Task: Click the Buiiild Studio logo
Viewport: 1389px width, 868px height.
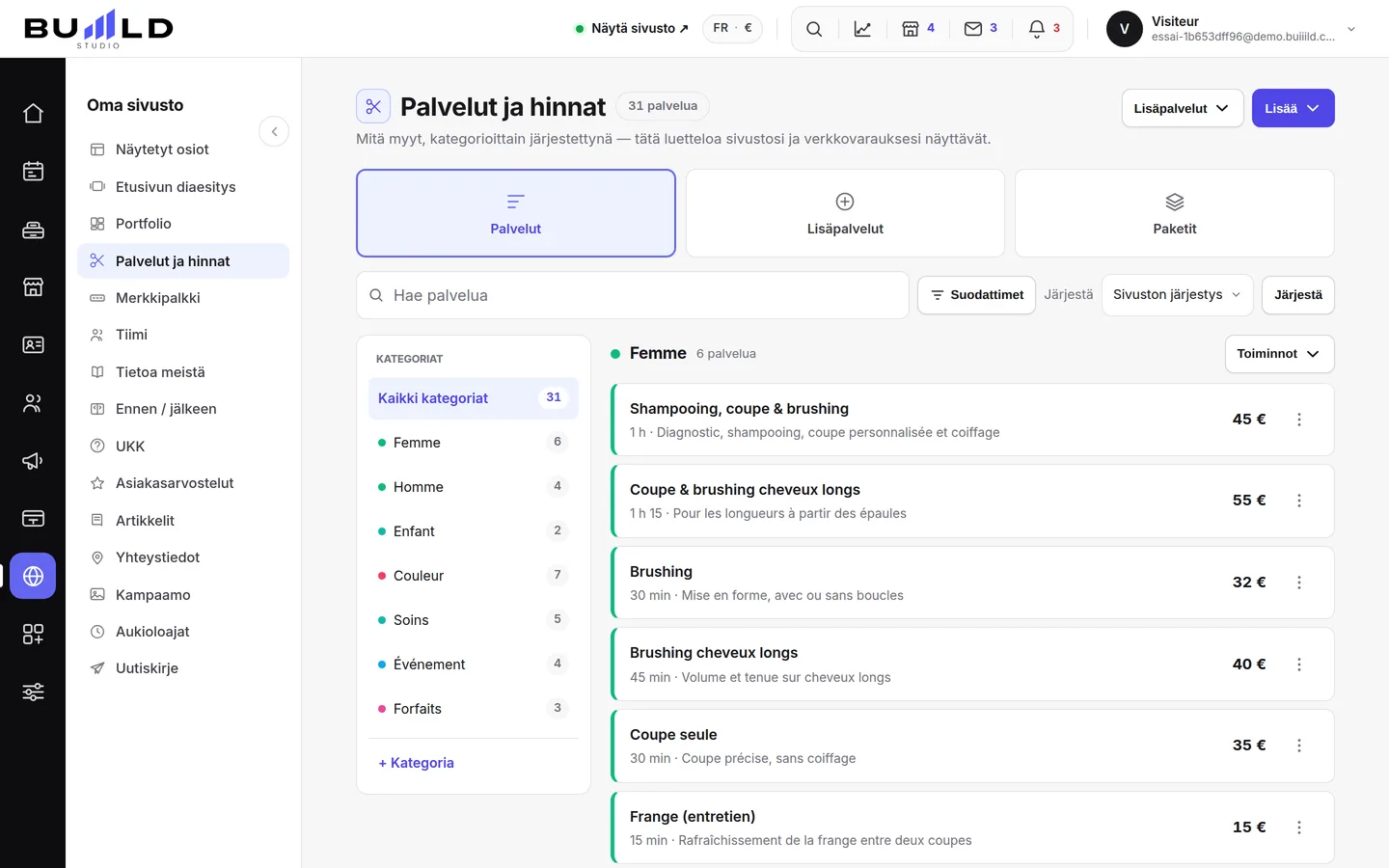Action: (x=98, y=29)
